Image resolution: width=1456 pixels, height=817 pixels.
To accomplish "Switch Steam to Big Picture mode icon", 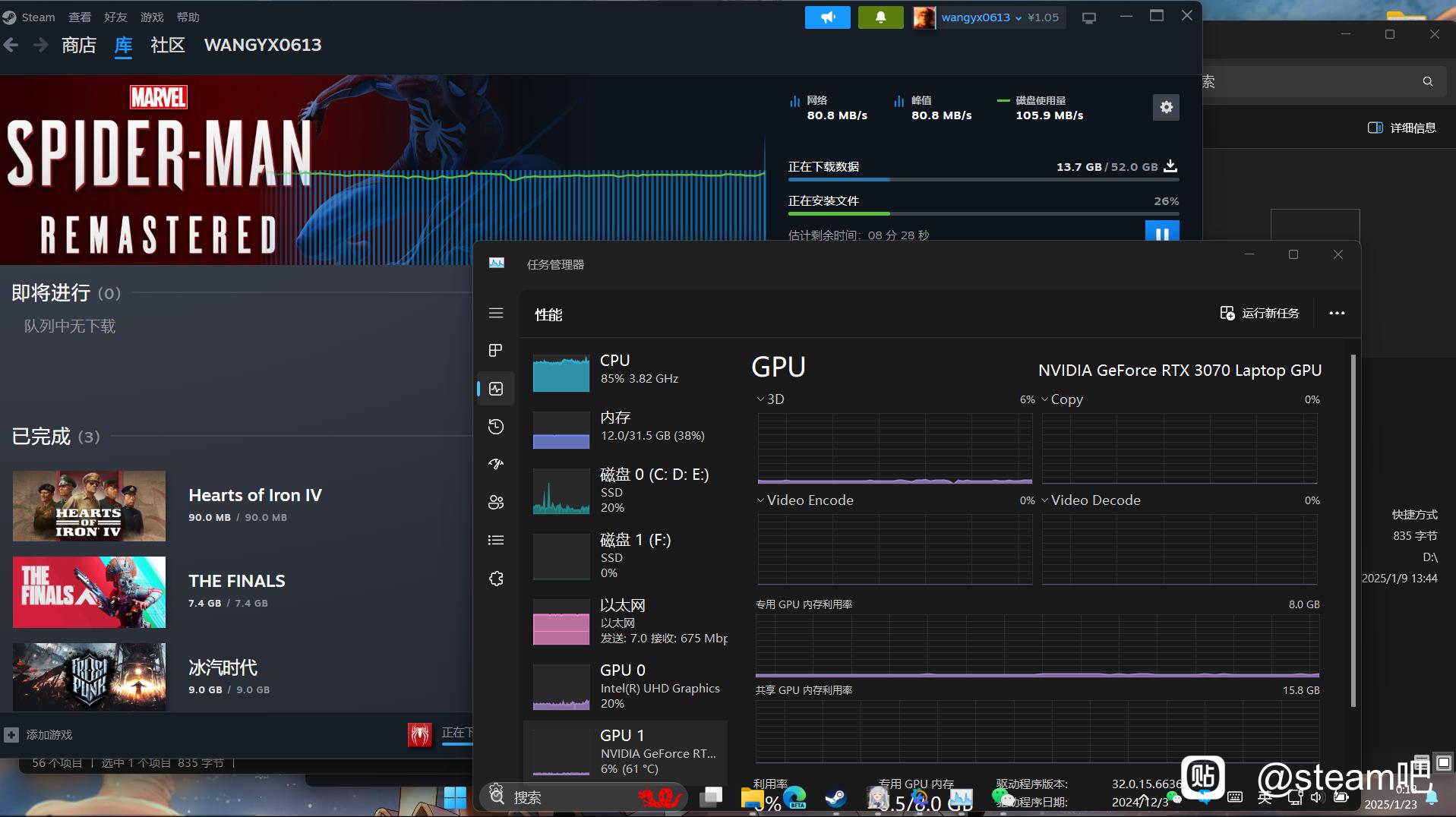I will point(1089,17).
